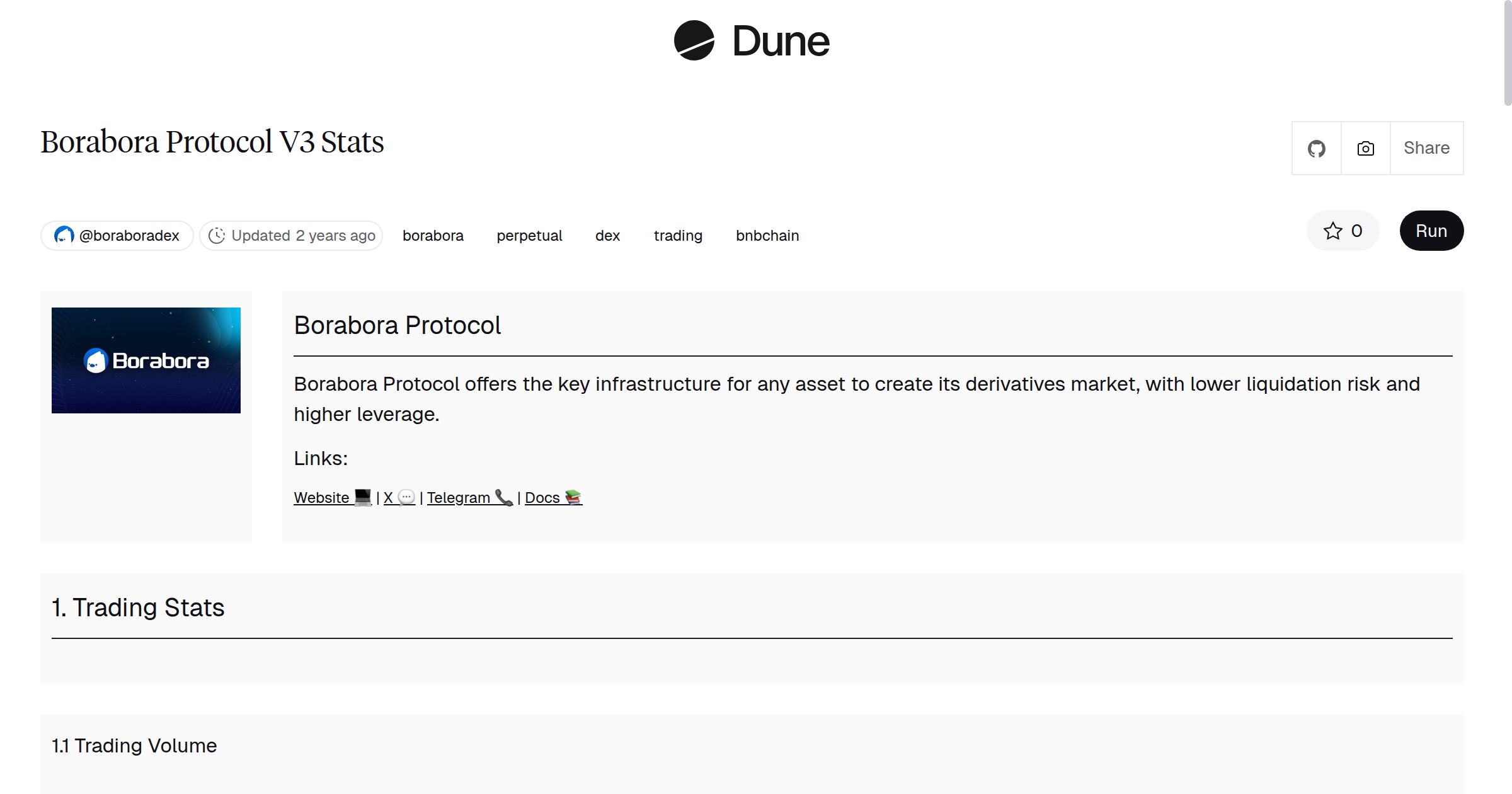Click the Borabora banner image

click(146, 360)
